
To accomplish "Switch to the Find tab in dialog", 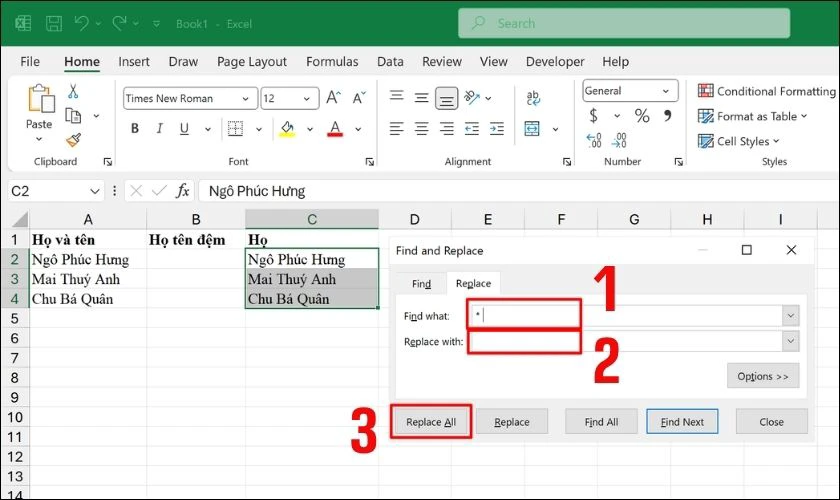I will coord(422,283).
